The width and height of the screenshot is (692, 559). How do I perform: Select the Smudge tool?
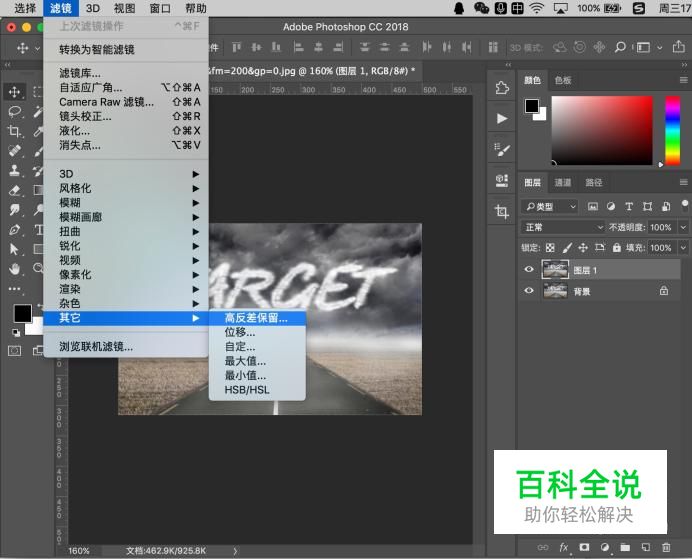(x=15, y=210)
